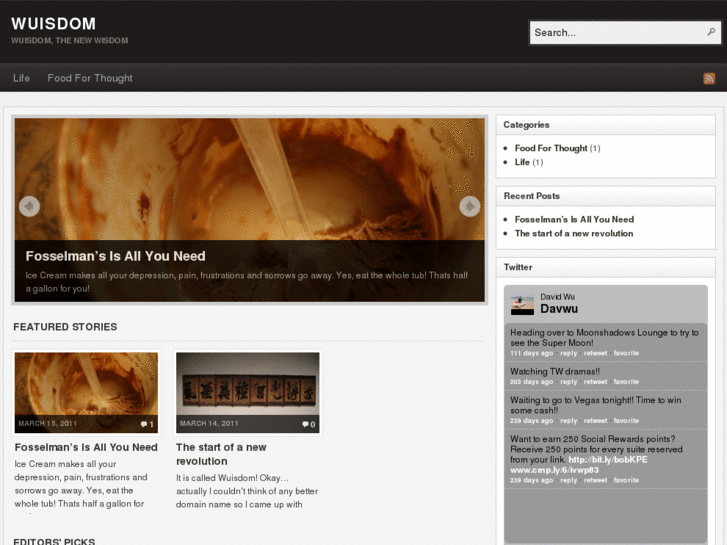Click the WUISDOM site title
This screenshot has width=727, height=545.
pyautogui.click(x=53, y=24)
